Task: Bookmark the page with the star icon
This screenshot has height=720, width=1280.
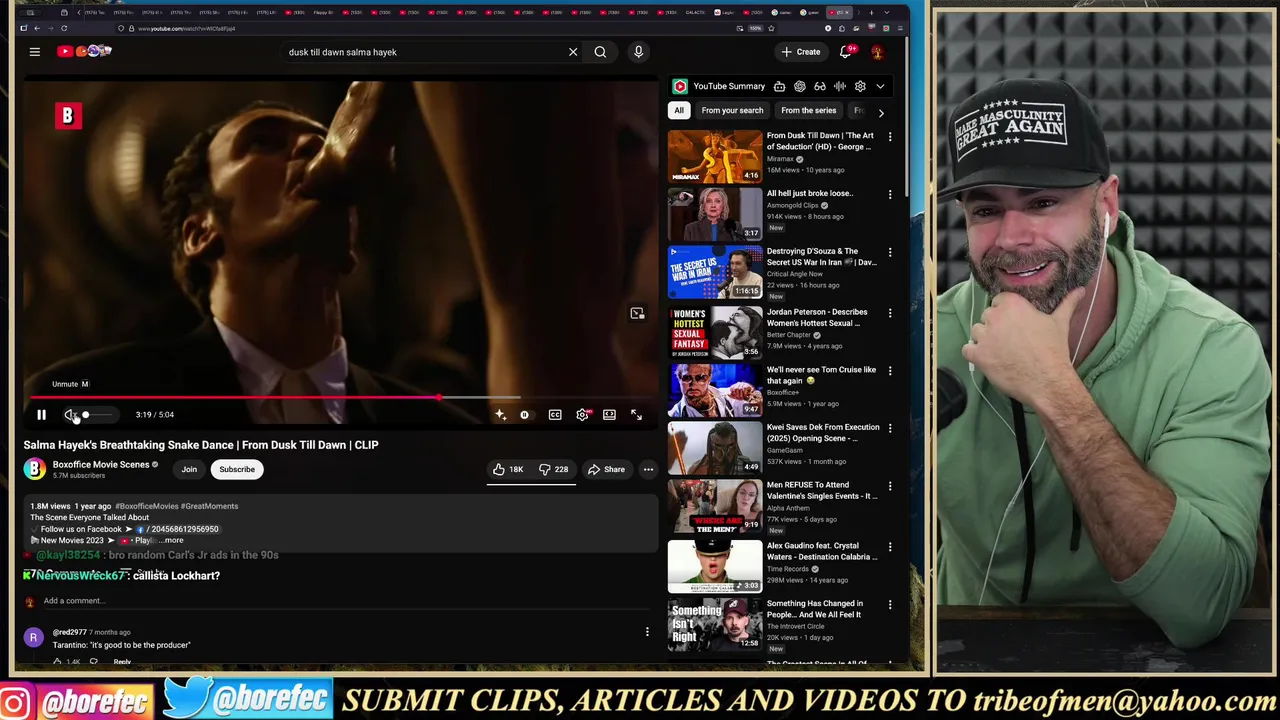Action: 771,28
